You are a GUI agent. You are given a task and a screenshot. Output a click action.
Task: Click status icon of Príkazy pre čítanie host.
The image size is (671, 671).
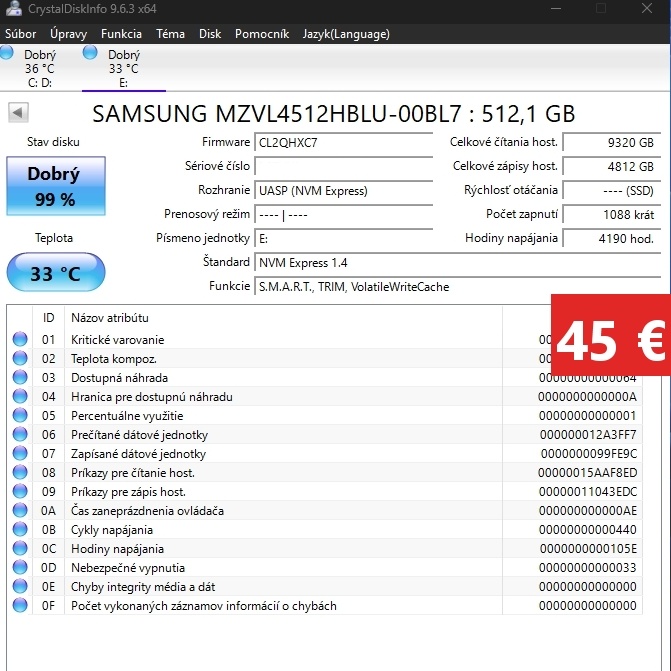(x=20, y=472)
